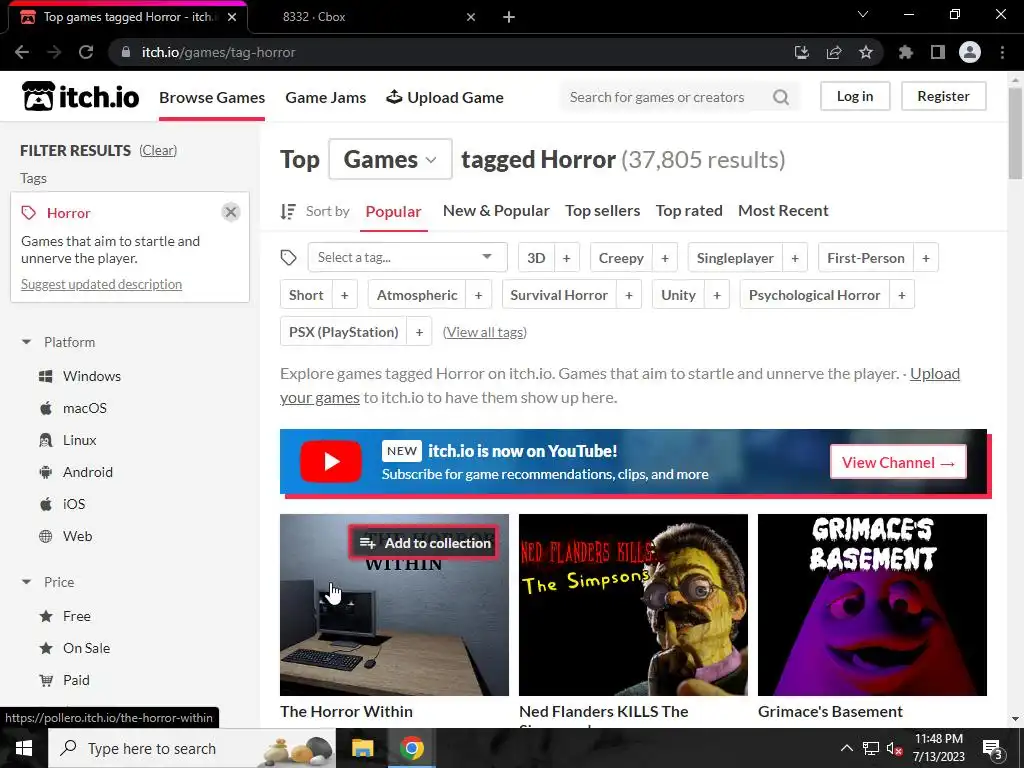The width and height of the screenshot is (1024, 768).
Task: Click the YouTube play logo
Action: click(x=331, y=462)
